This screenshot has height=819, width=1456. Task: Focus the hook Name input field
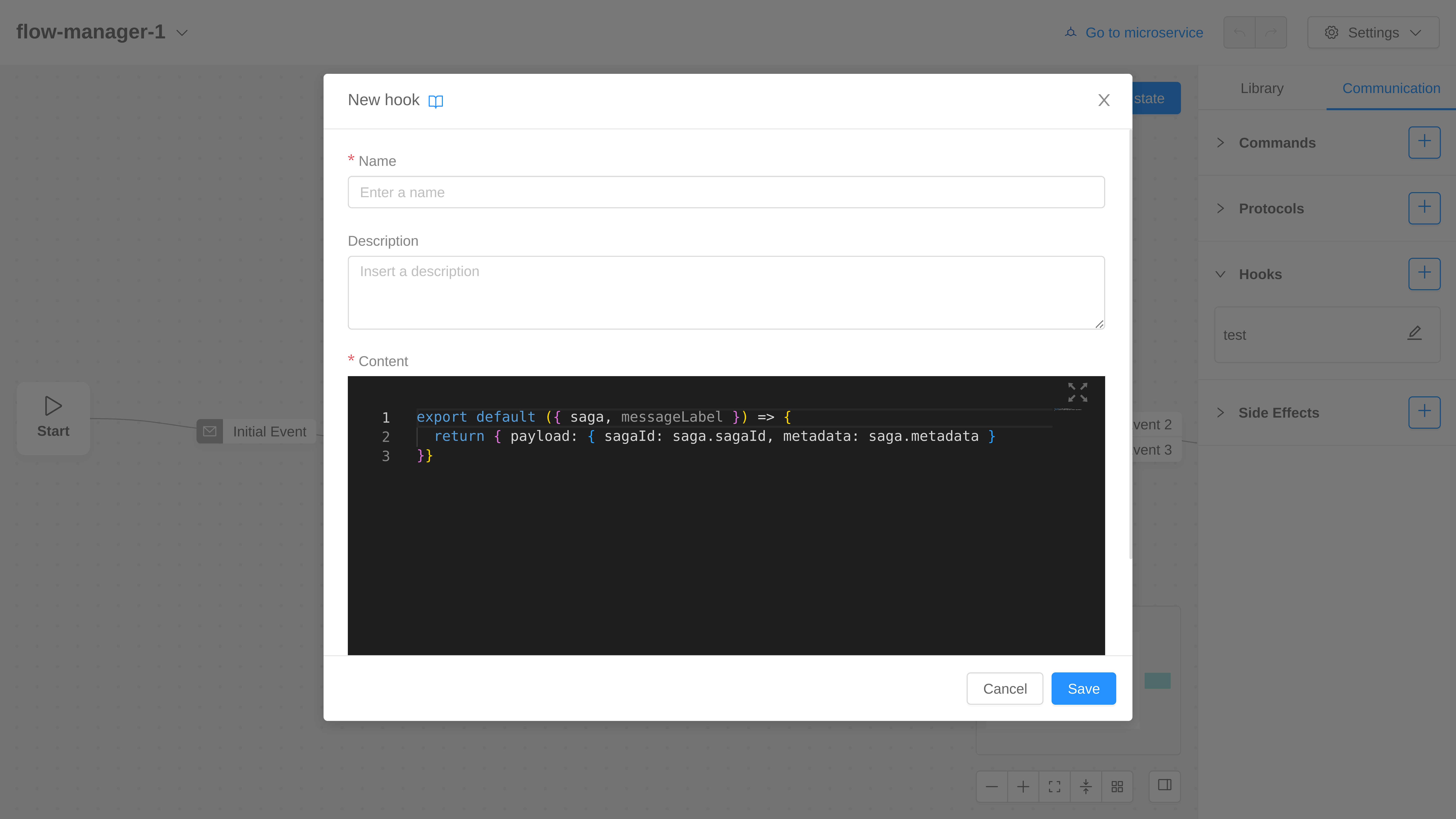726,192
